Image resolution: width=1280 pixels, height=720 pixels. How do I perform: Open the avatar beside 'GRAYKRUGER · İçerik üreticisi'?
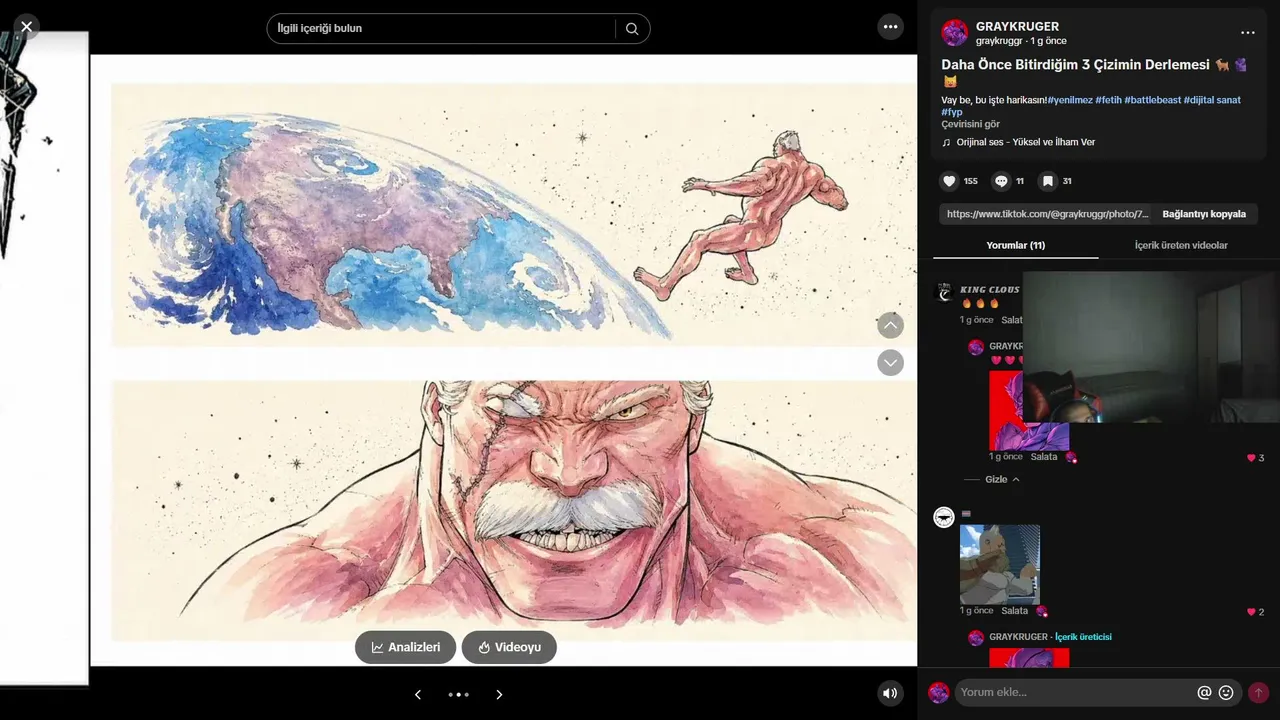point(976,637)
